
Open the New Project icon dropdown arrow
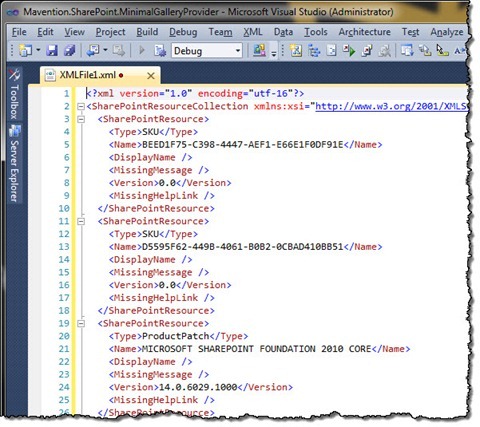(38, 51)
